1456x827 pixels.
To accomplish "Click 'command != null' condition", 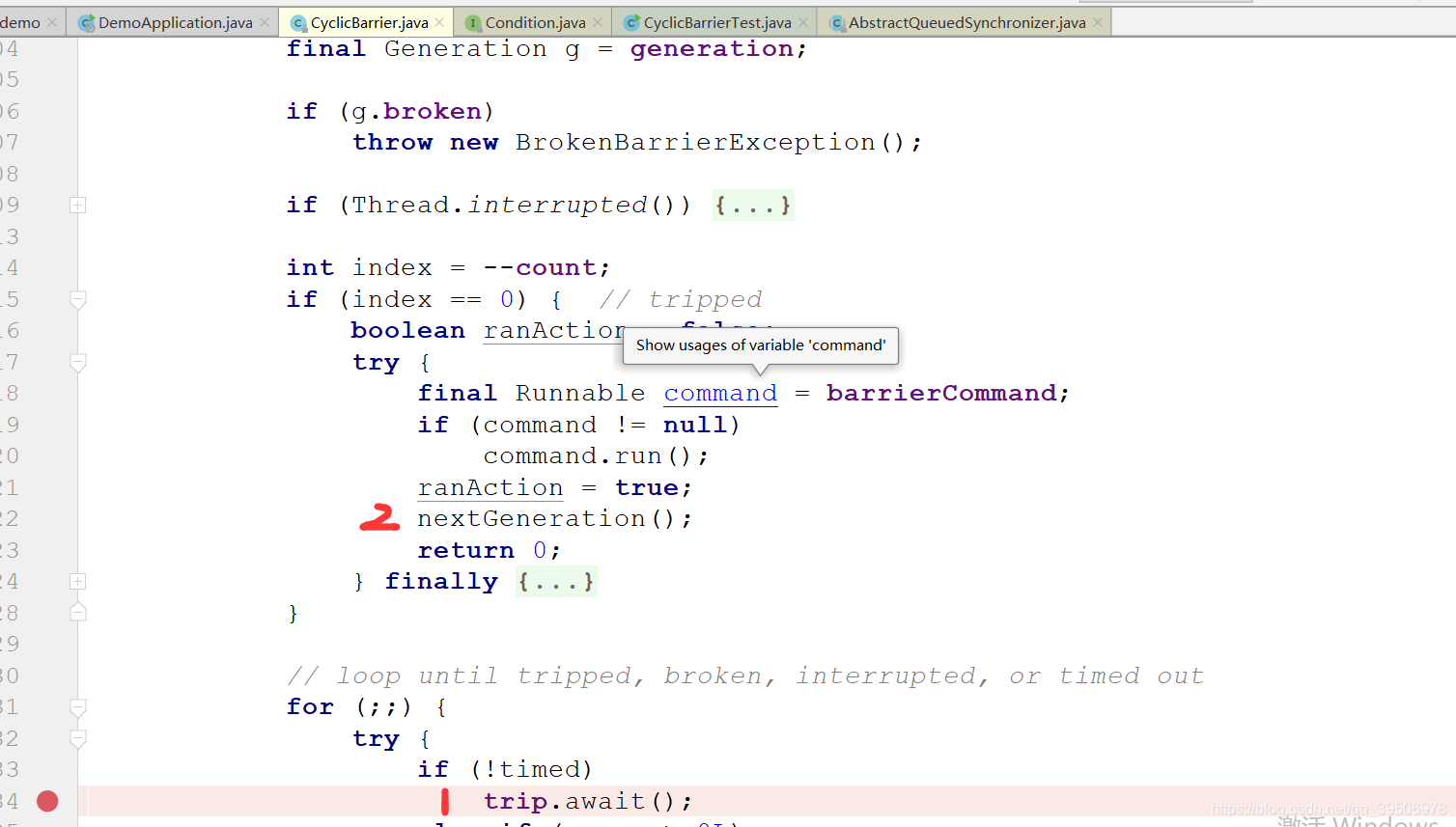I will (604, 425).
